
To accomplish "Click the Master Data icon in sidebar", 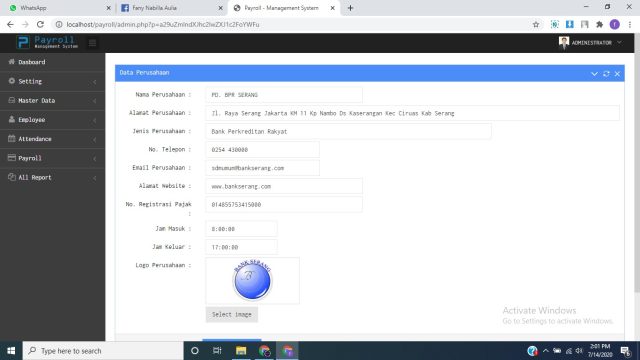I will 11,100.
